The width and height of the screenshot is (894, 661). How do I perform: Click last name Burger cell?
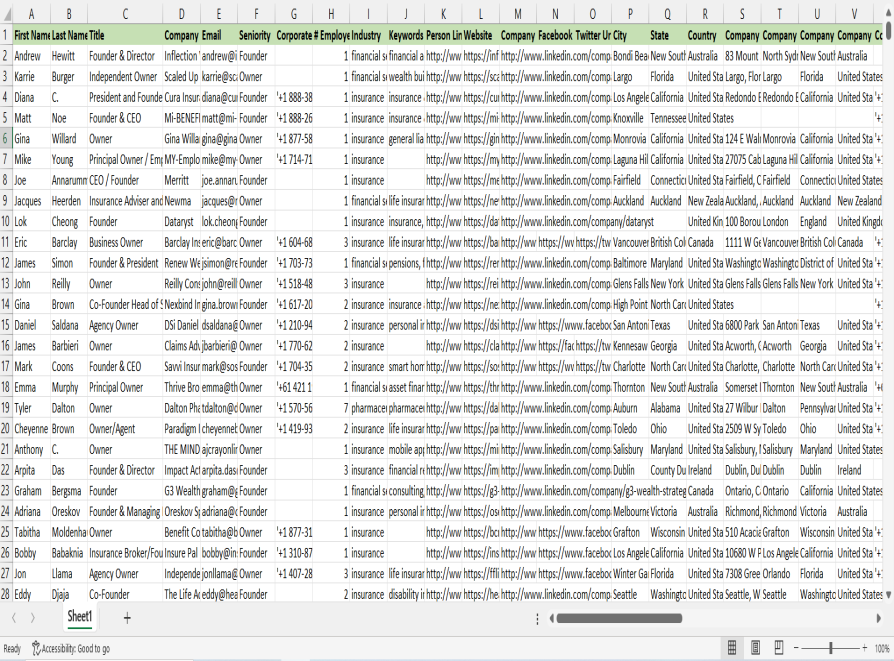[69, 76]
